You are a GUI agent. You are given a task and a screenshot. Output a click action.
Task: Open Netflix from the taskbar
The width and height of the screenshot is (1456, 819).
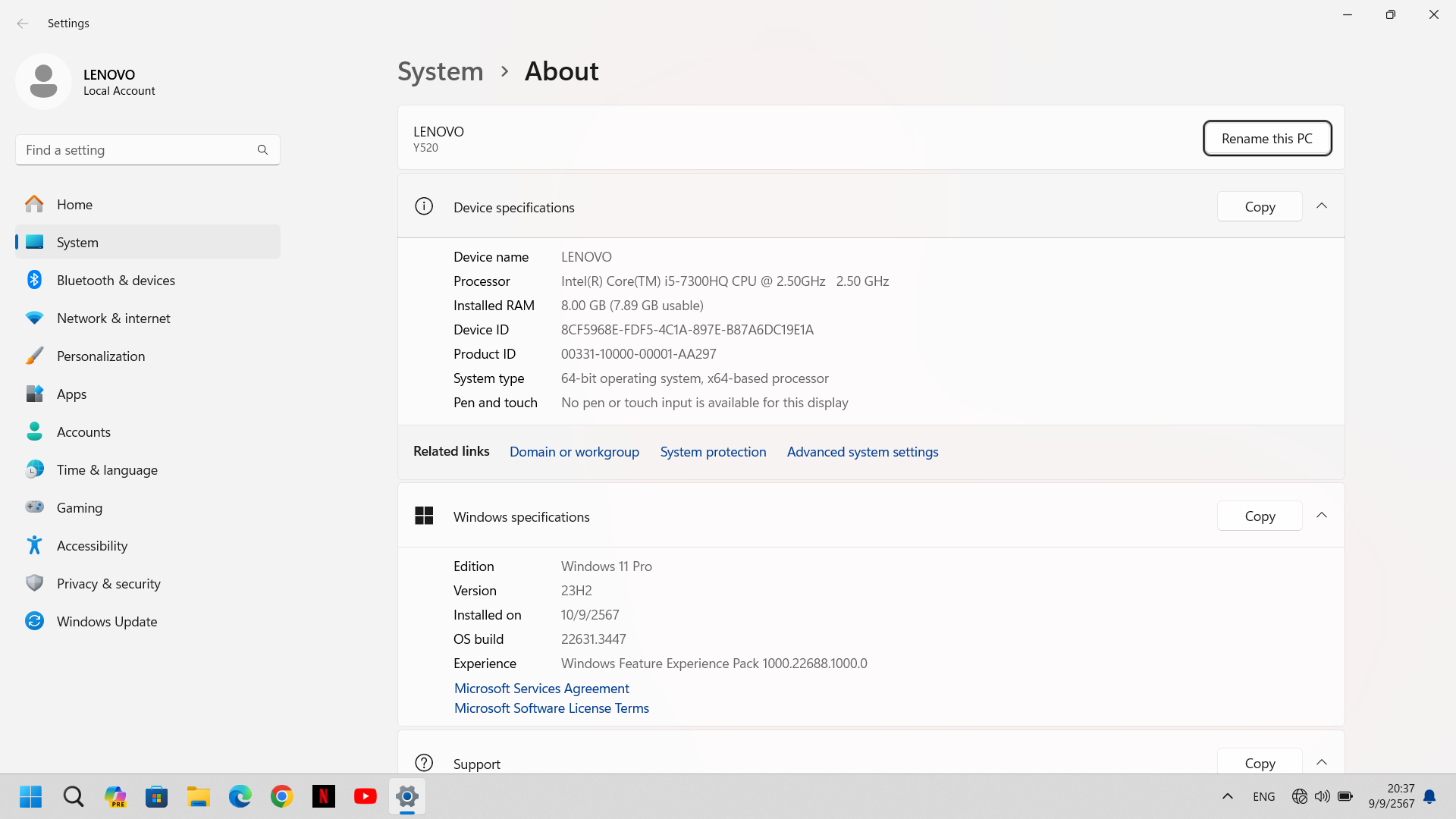[324, 796]
